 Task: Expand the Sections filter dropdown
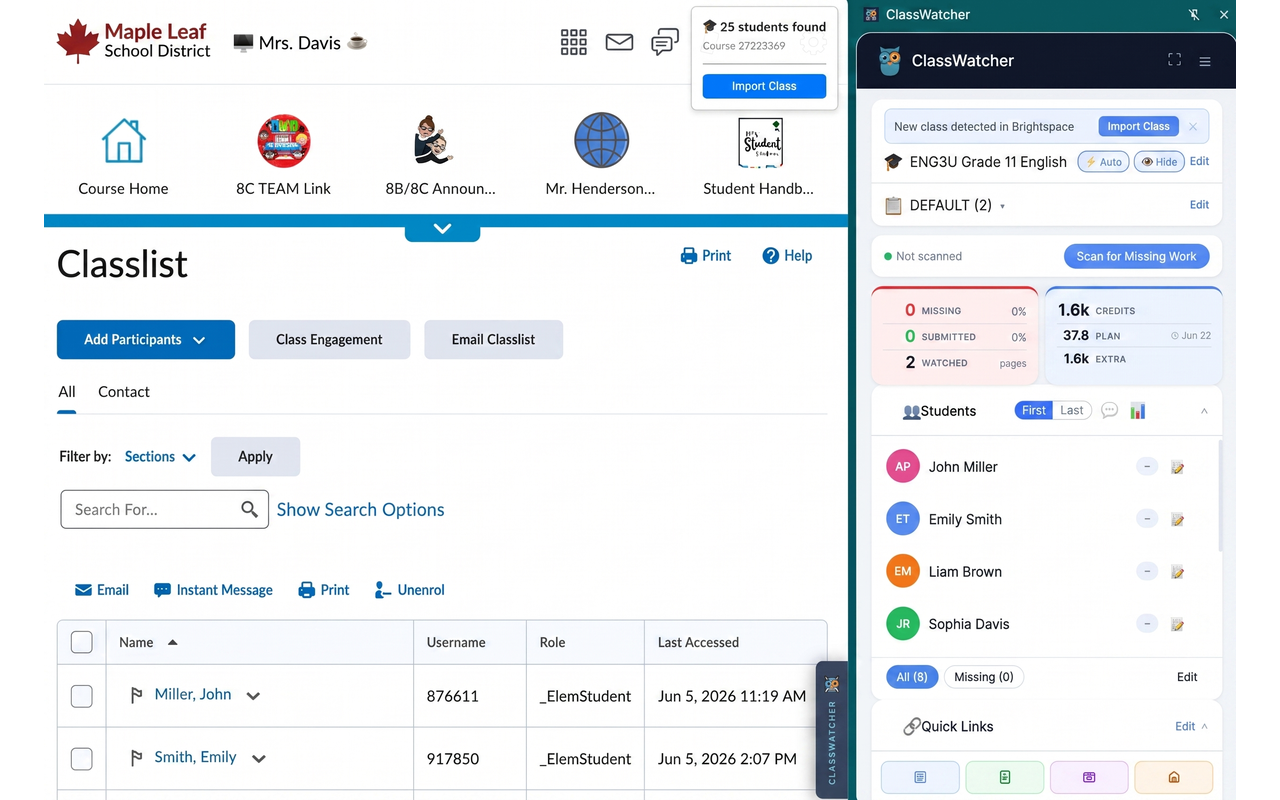[x=160, y=457]
